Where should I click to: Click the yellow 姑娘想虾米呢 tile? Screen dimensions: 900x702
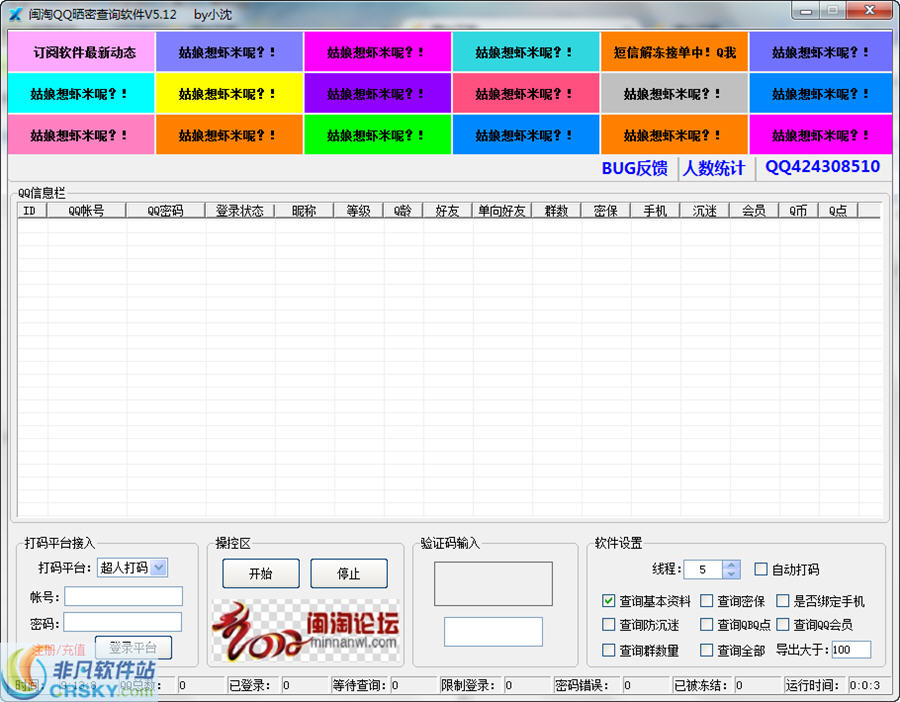click(229, 93)
